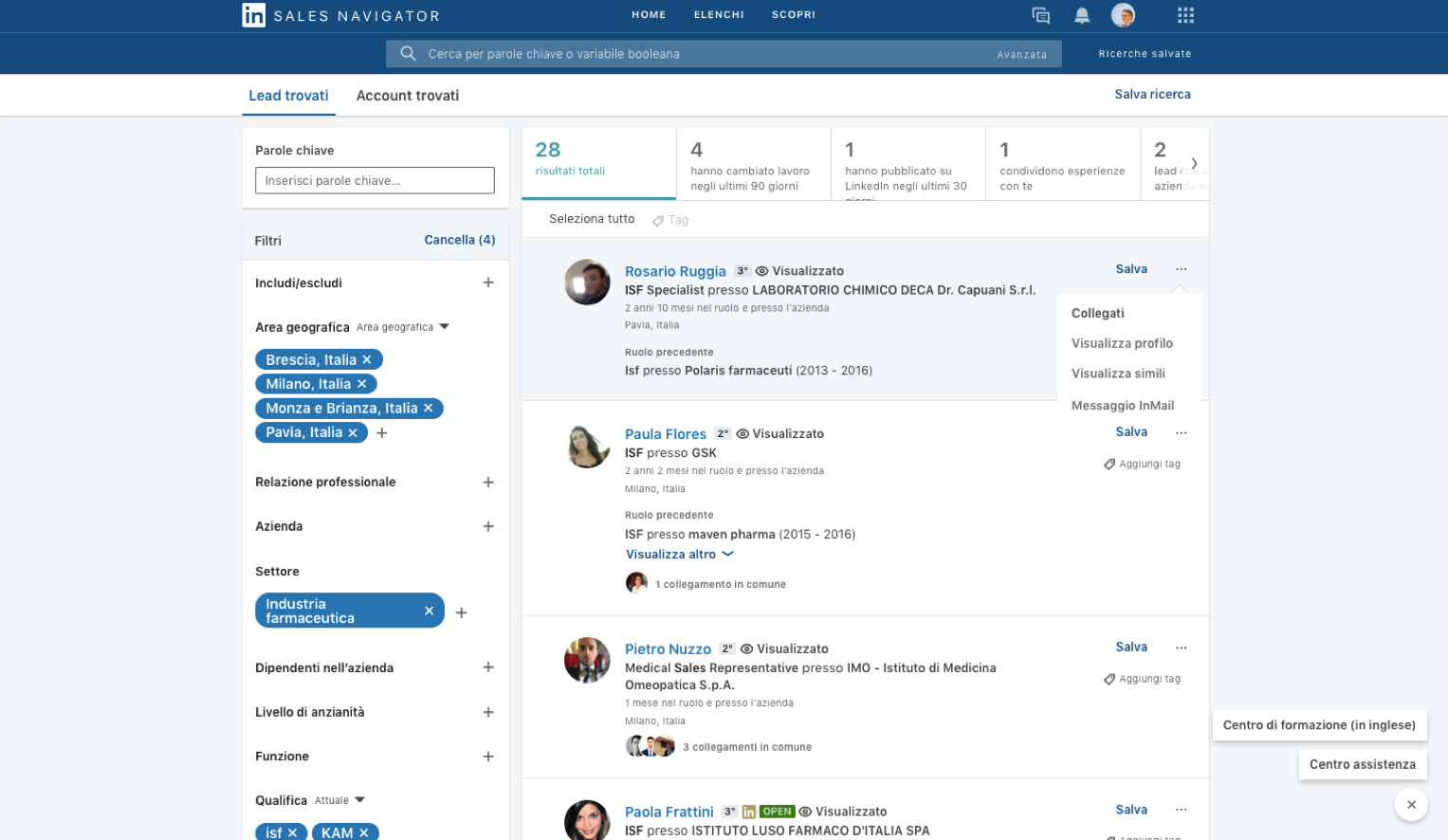This screenshot has width=1448, height=840.
Task: Open more options for Paola Frattini
Action: (1181, 810)
